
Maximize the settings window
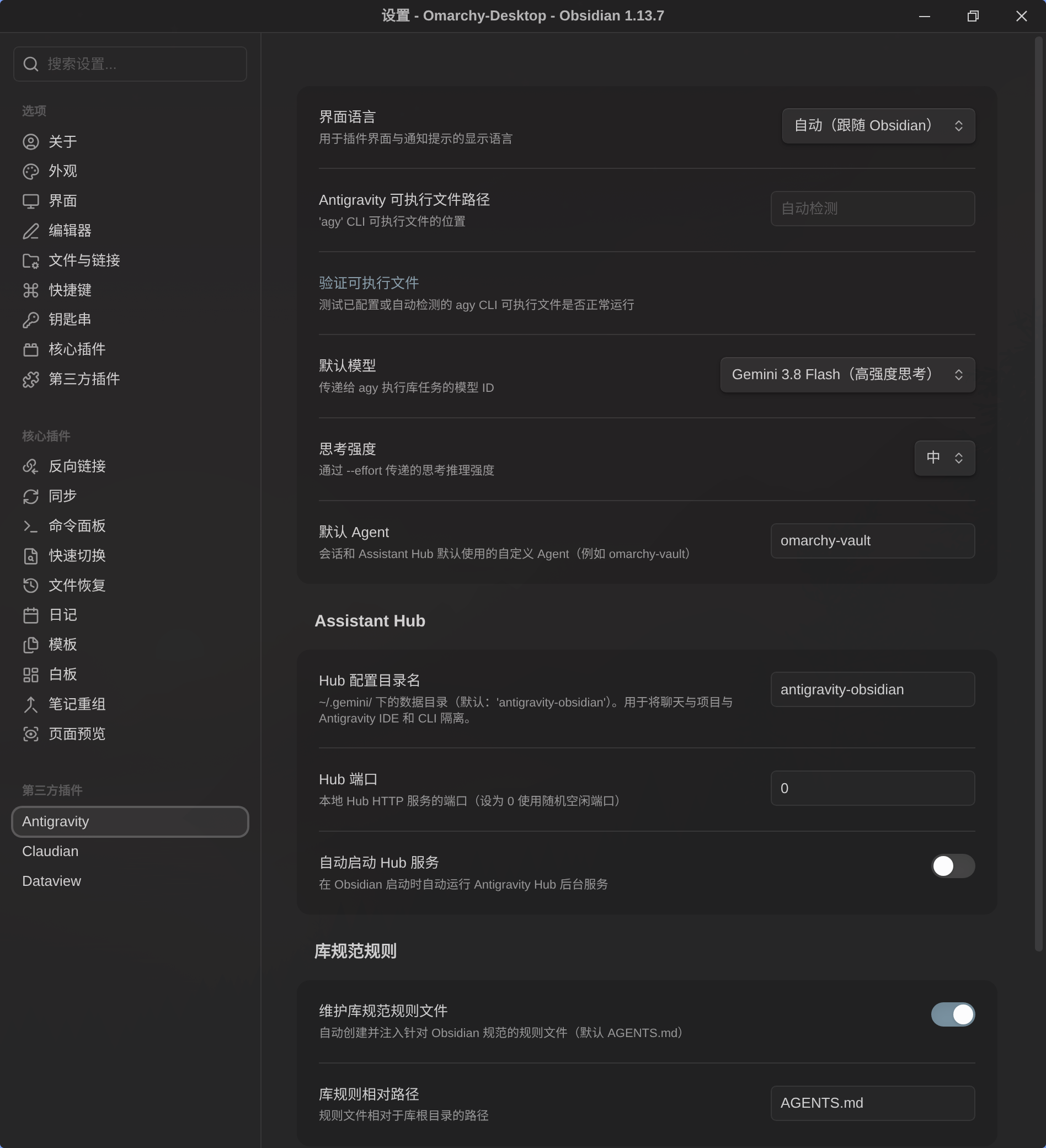(x=973, y=16)
